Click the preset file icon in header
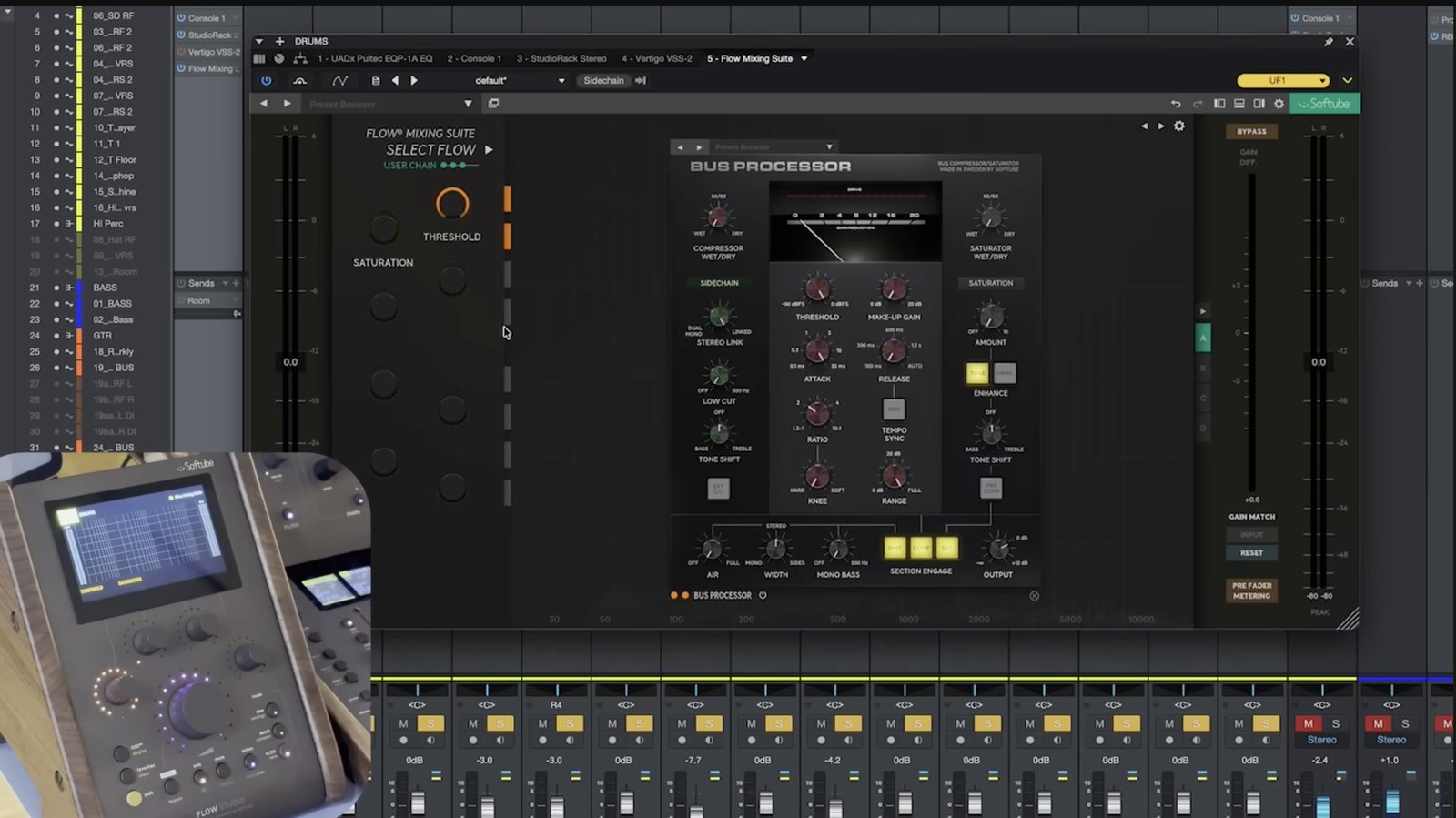Viewport: 1456px width, 818px height. point(376,81)
